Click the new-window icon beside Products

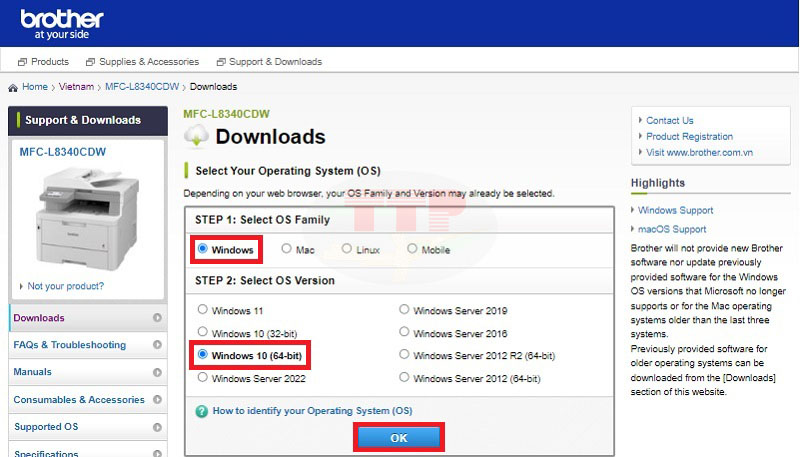click(22, 62)
